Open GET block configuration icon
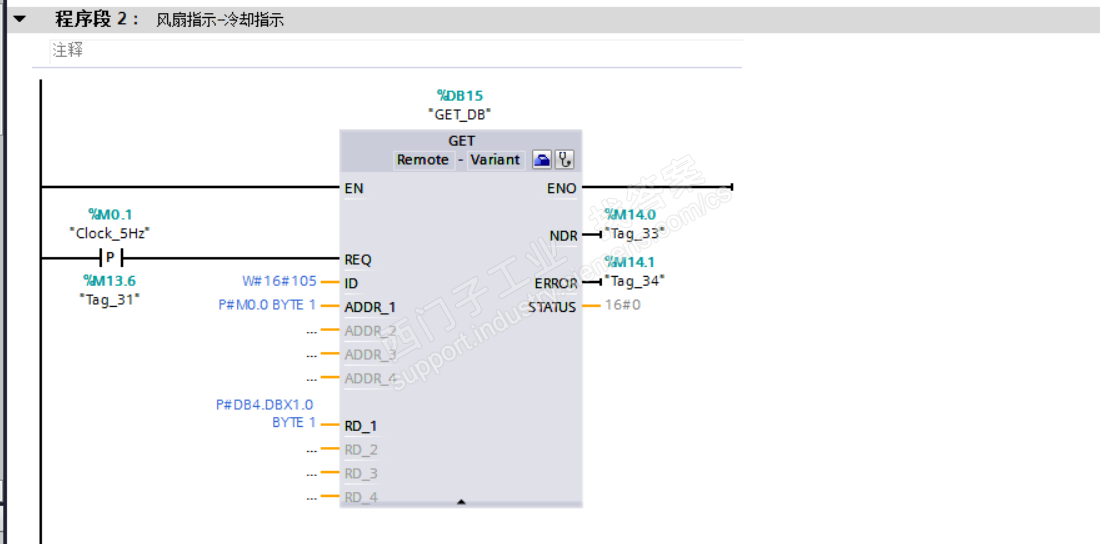The height and width of the screenshot is (544, 1100). pos(540,160)
